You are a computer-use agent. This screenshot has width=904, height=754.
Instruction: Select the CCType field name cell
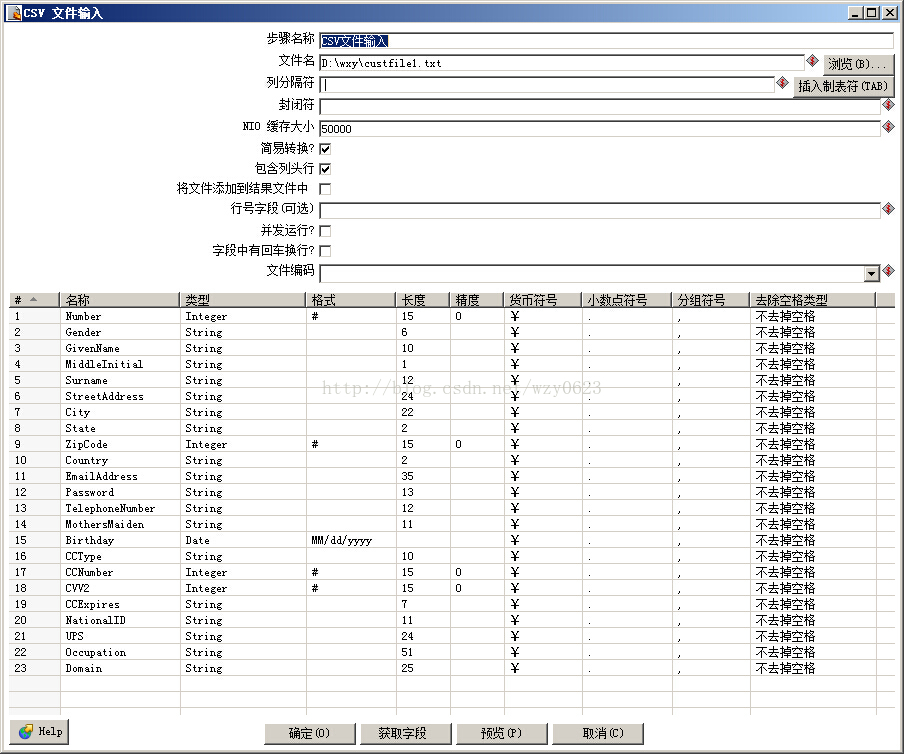tap(120, 556)
